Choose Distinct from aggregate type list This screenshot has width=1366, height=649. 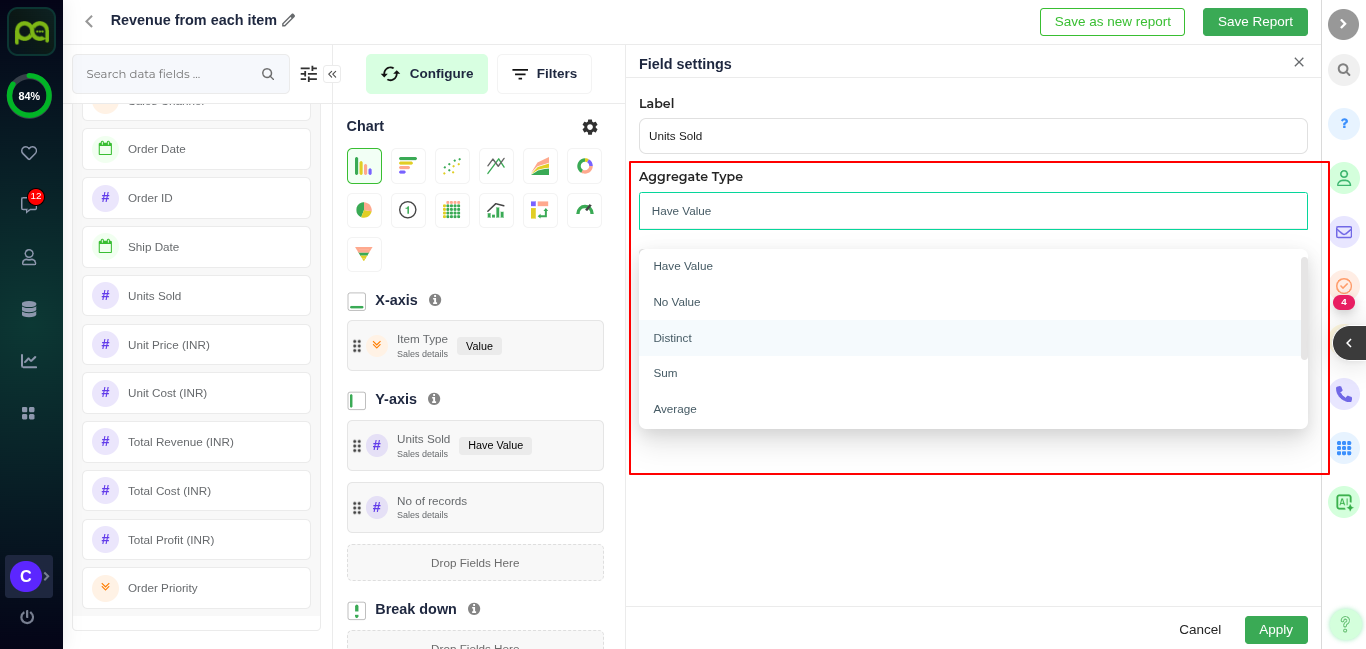[x=672, y=338]
